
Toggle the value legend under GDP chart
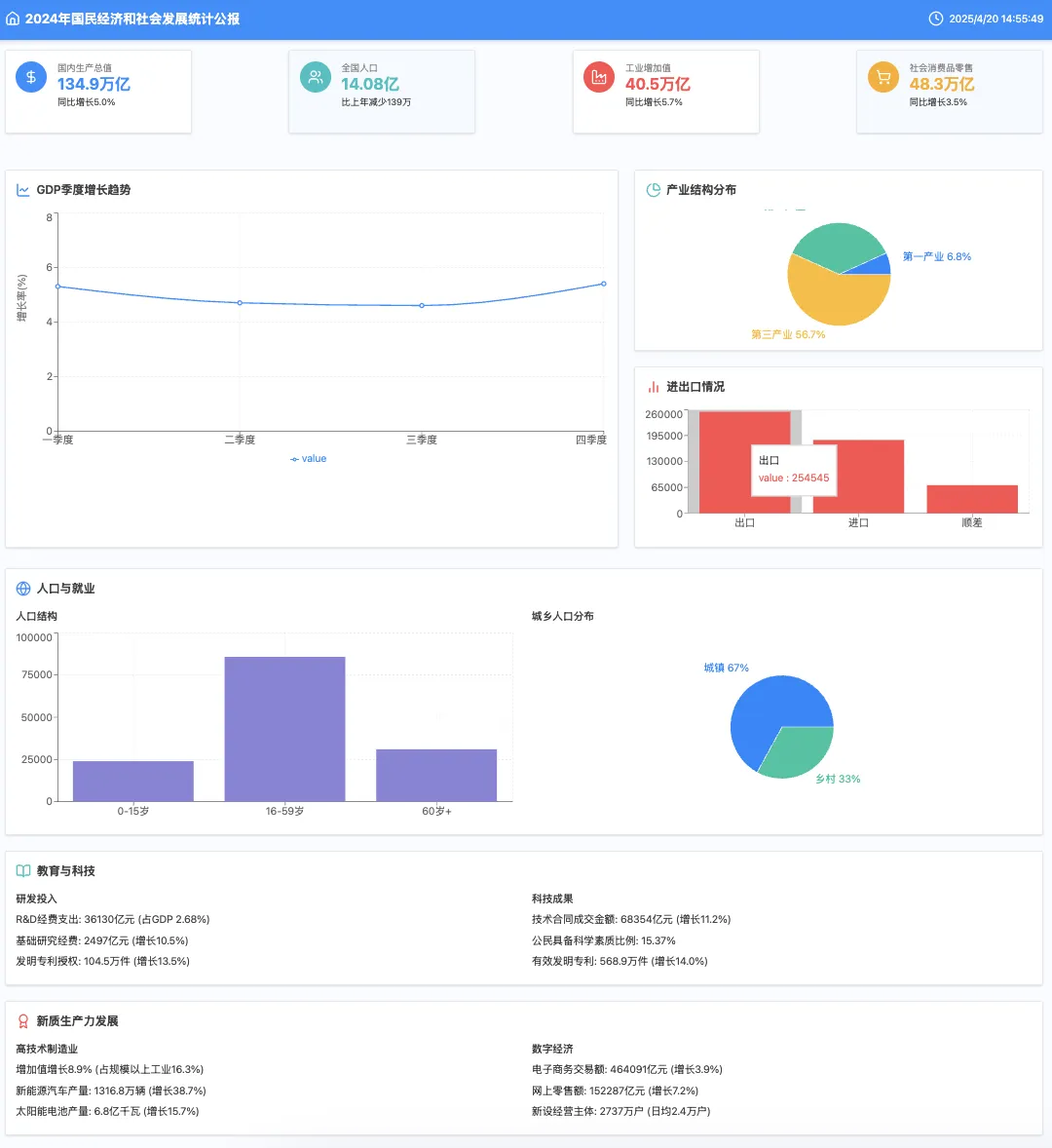[x=309, y=459]
